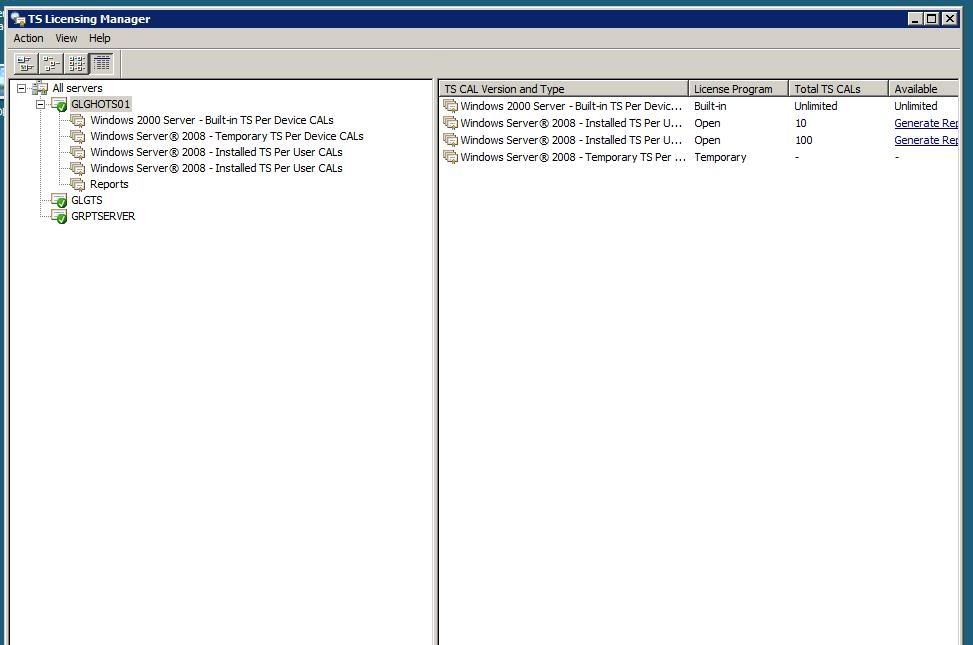Click Unlimited under Total TS CALs
973x645 pixels.
[815, 106]
